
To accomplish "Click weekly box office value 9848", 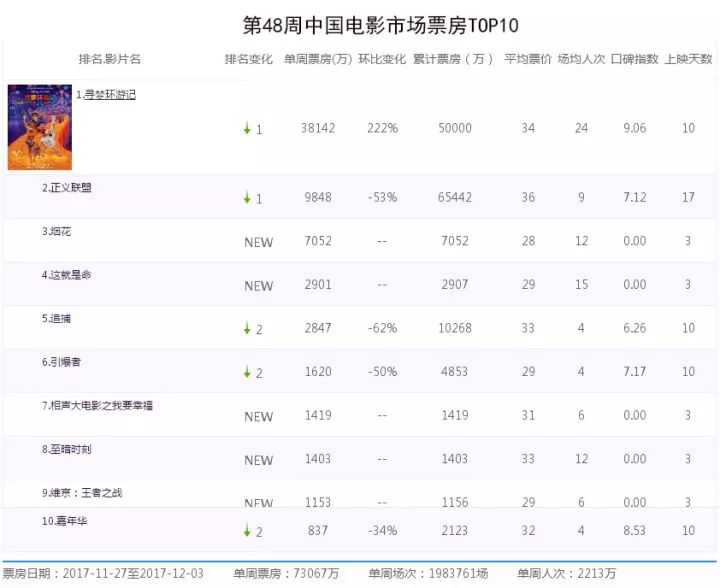I will coord(318,197).
